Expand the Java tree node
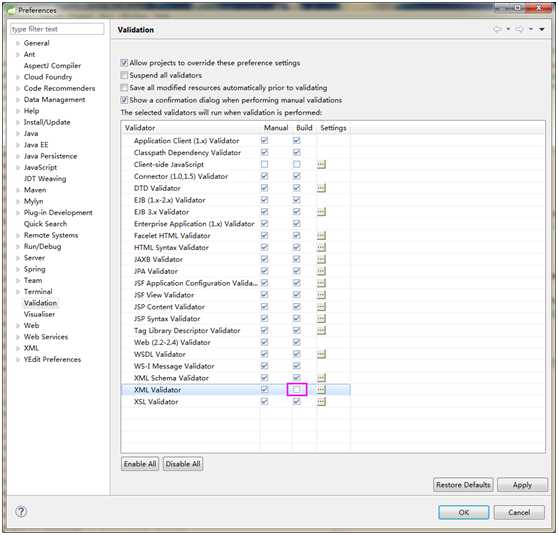558x535 pixels. pyautogui.click(x=18, y=134)
